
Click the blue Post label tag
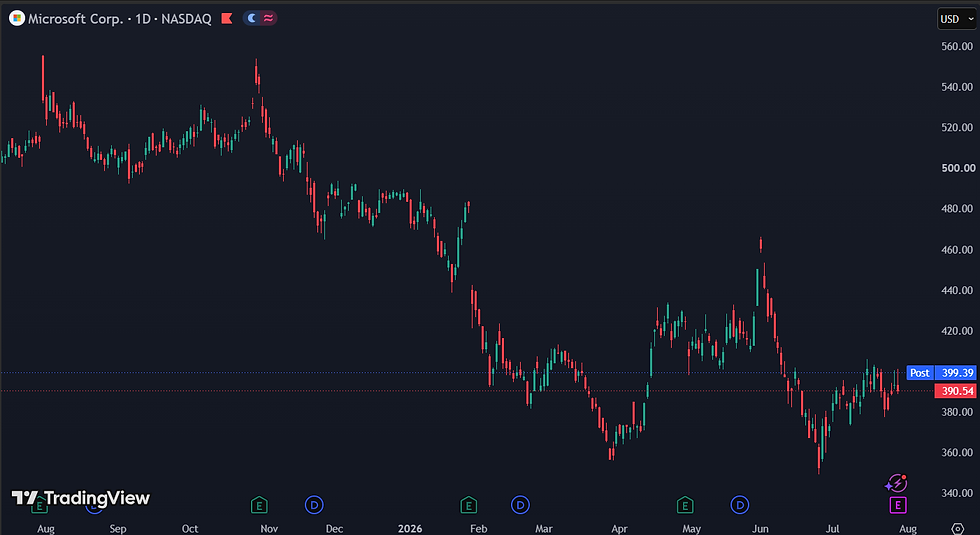[x=919, y=372]
